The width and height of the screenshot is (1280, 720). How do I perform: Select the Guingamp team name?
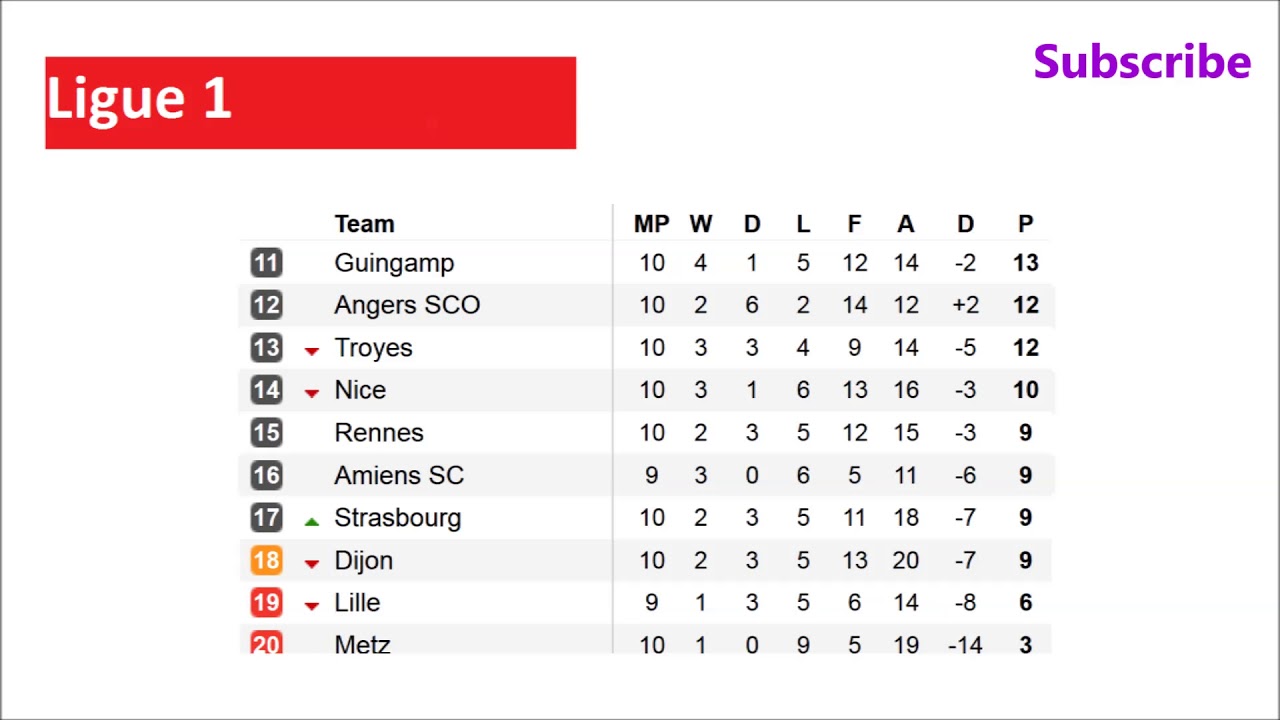click(x=394, y=263)
